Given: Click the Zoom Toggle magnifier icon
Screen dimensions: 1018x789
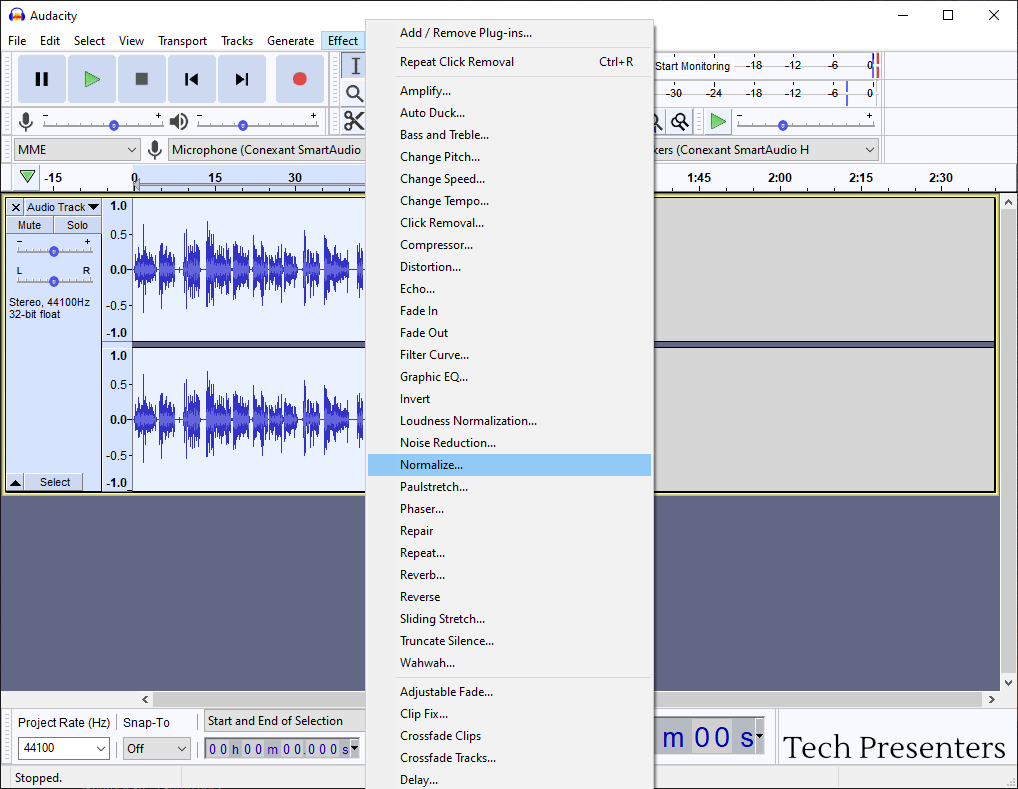Looking at the screenshot, I should coord(680,121).
